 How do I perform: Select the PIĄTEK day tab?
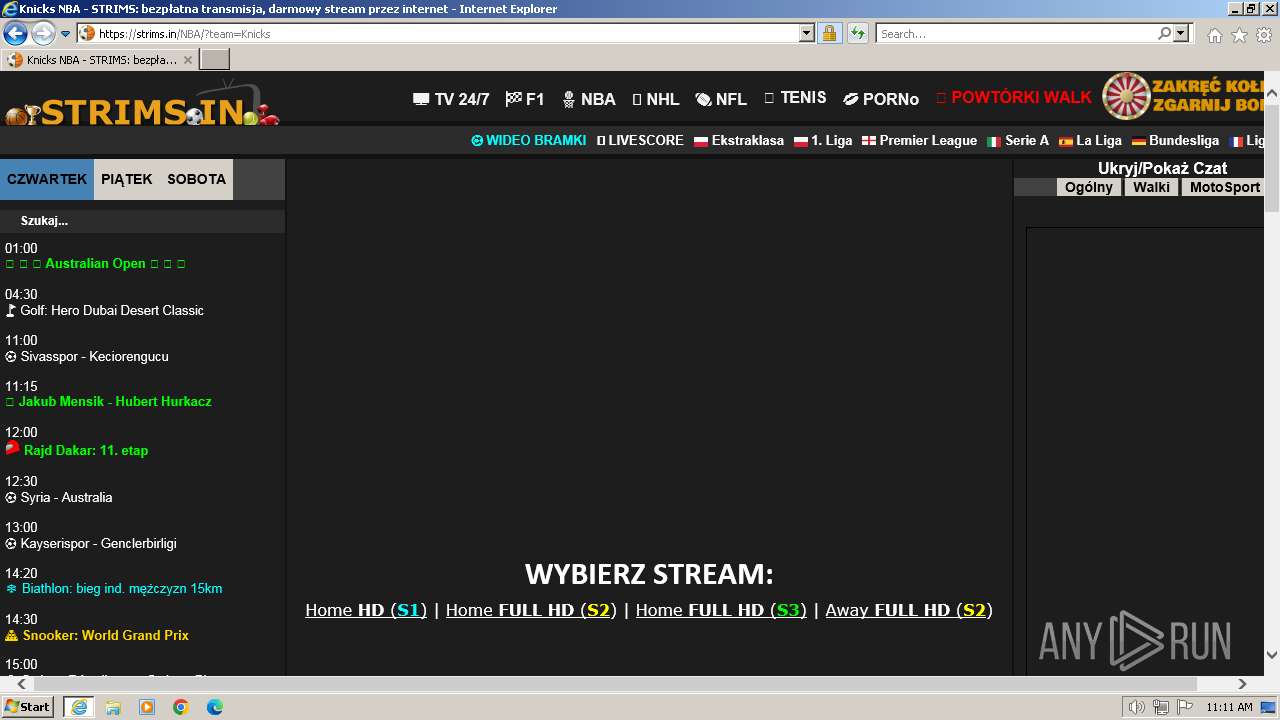click(127, 179)
